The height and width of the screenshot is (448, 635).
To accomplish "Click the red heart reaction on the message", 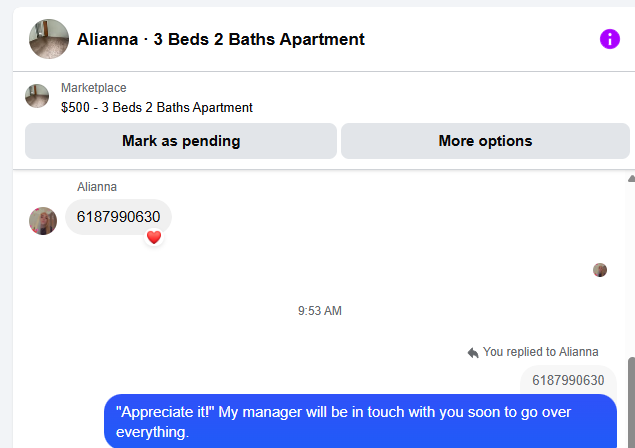I will [x=154, y=237].
